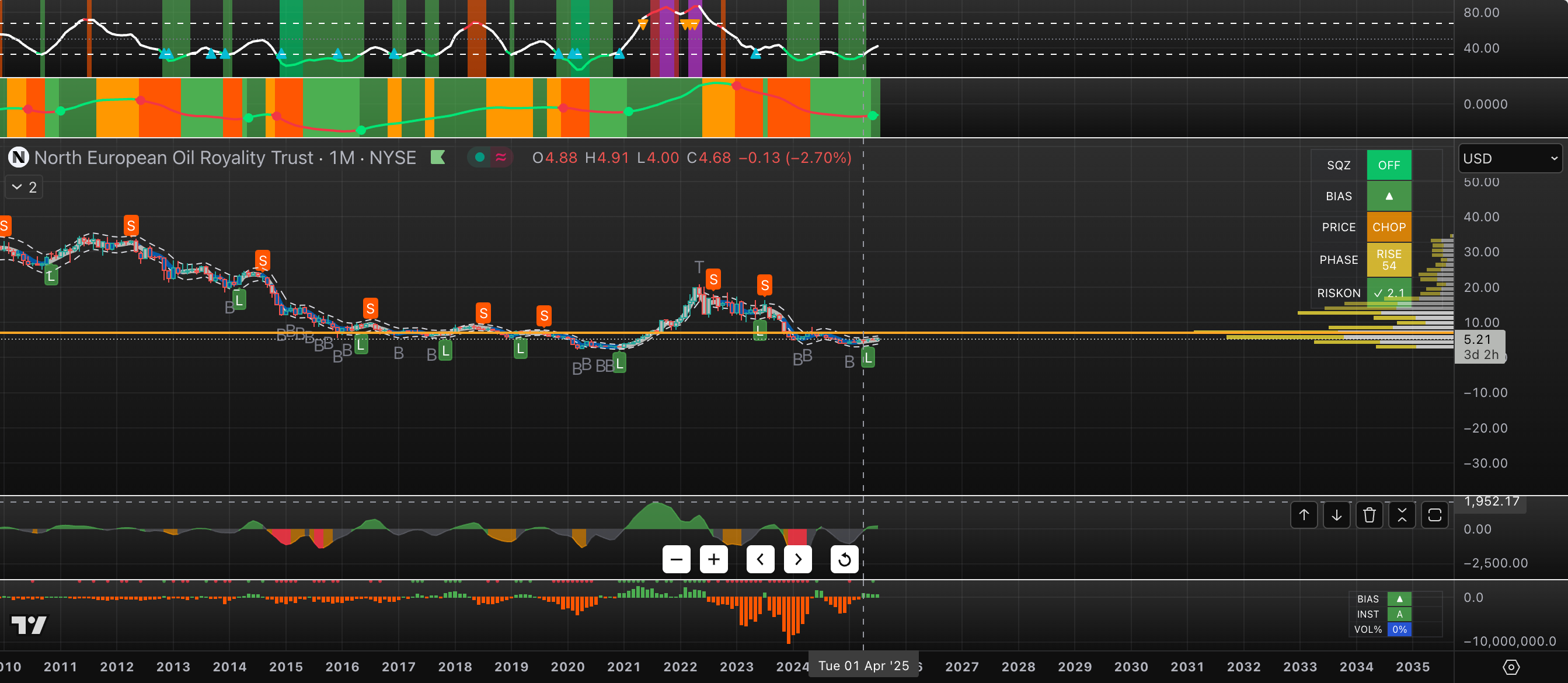Click the orange S sell marker near 2014
The image size is (1568, 683).
coord(263,260)
